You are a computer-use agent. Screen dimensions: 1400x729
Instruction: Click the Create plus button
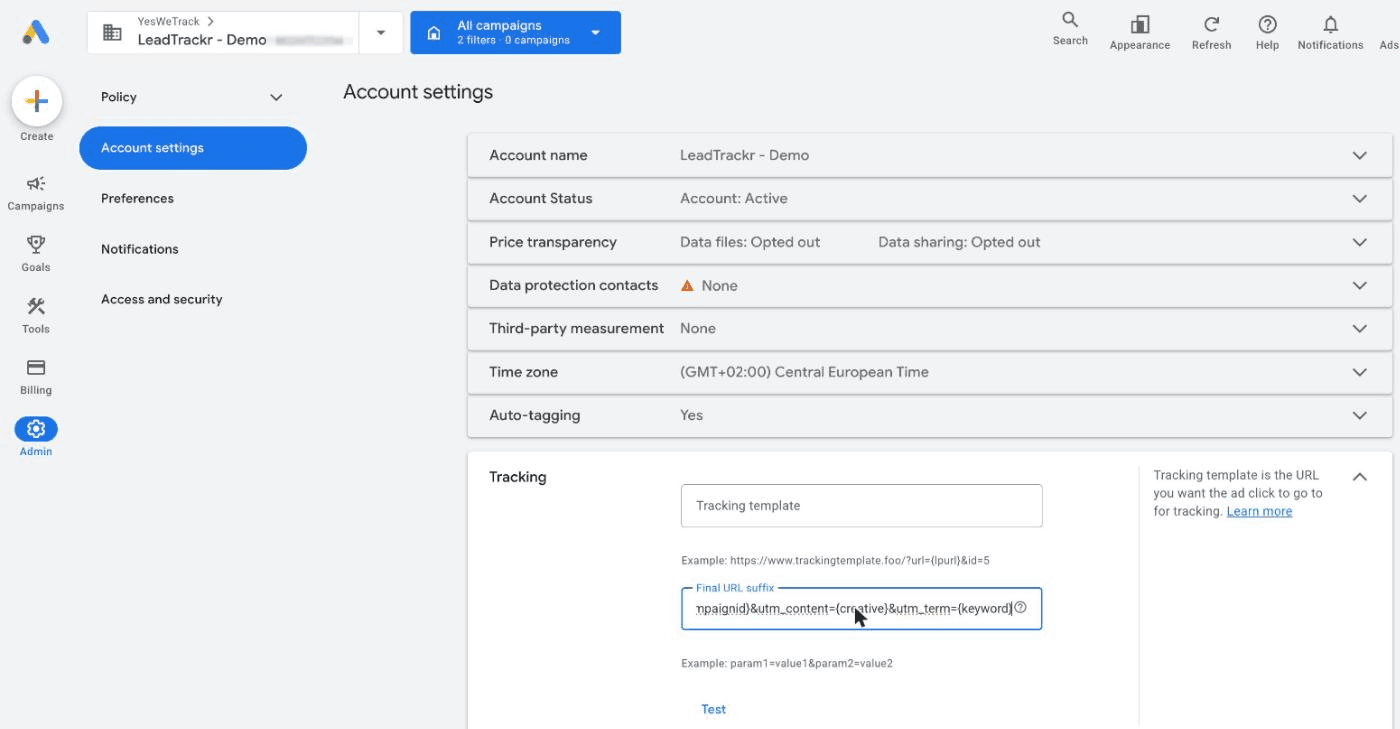pyautogui.click(x=36, y=101)
